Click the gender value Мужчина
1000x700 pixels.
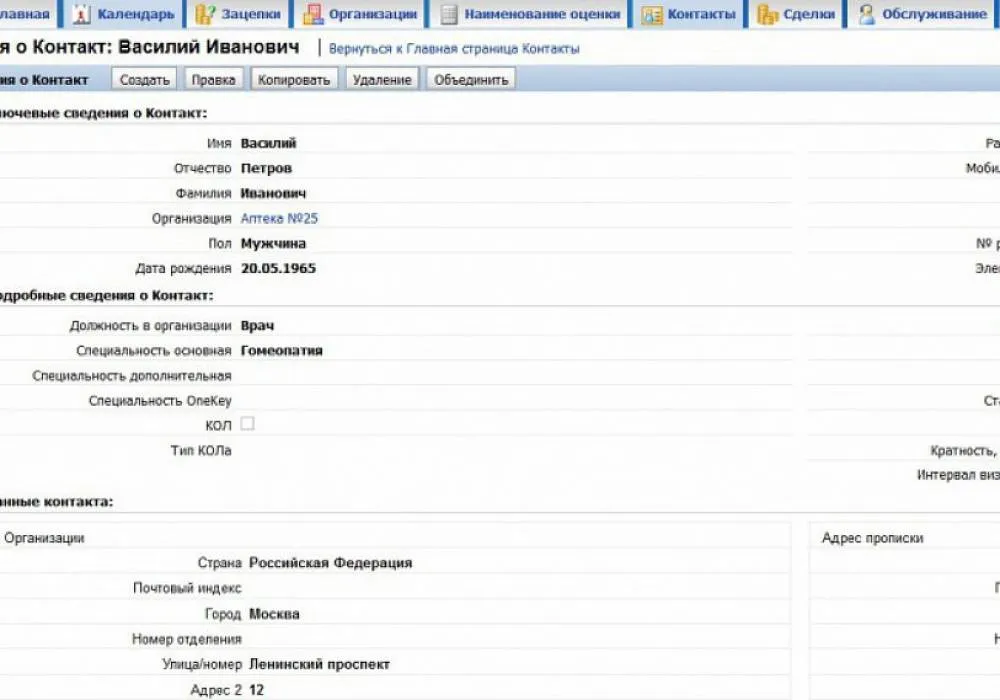pos(274,244)
